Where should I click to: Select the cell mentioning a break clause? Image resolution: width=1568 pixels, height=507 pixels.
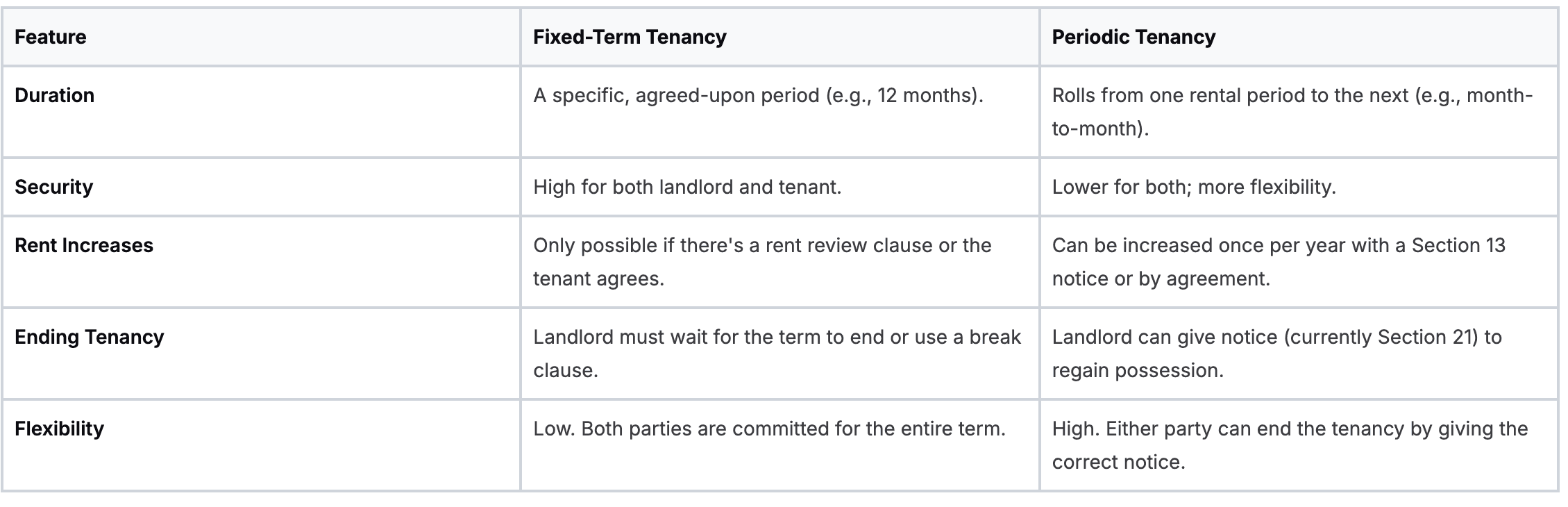click(776, 353)
